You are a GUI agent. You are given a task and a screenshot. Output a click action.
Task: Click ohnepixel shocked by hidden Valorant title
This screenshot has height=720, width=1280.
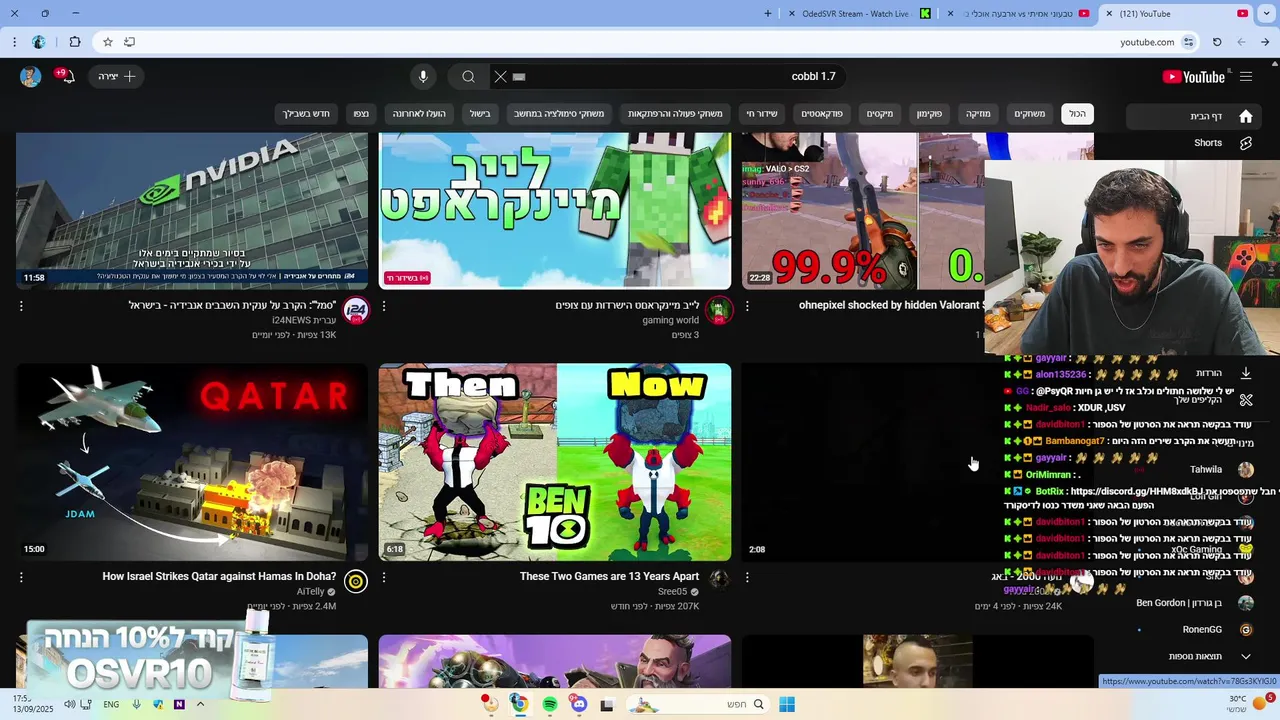892,305
